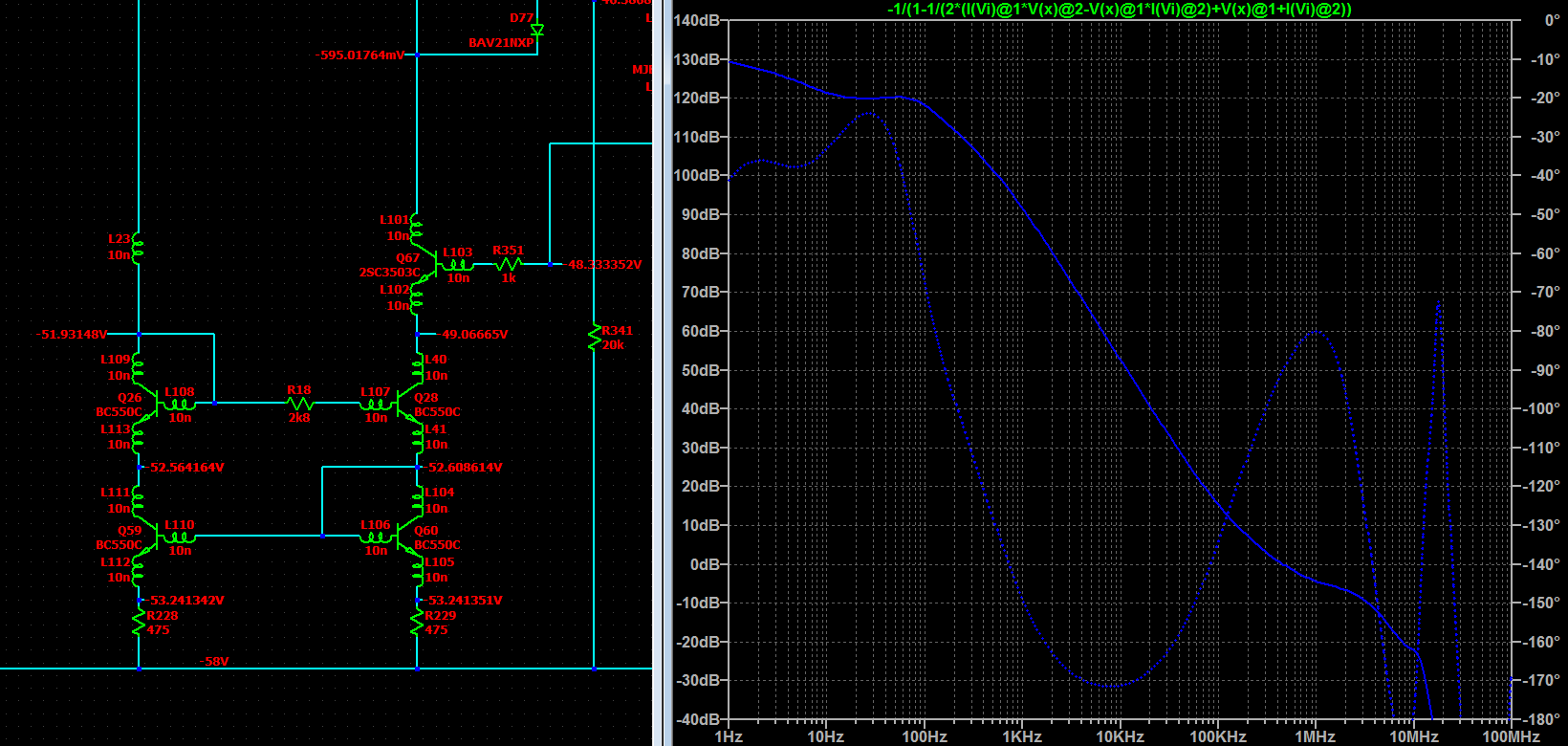Pick the L110 inductor symbol
The height and width of the screenshot is (746, 1568).
pos(179,538)
